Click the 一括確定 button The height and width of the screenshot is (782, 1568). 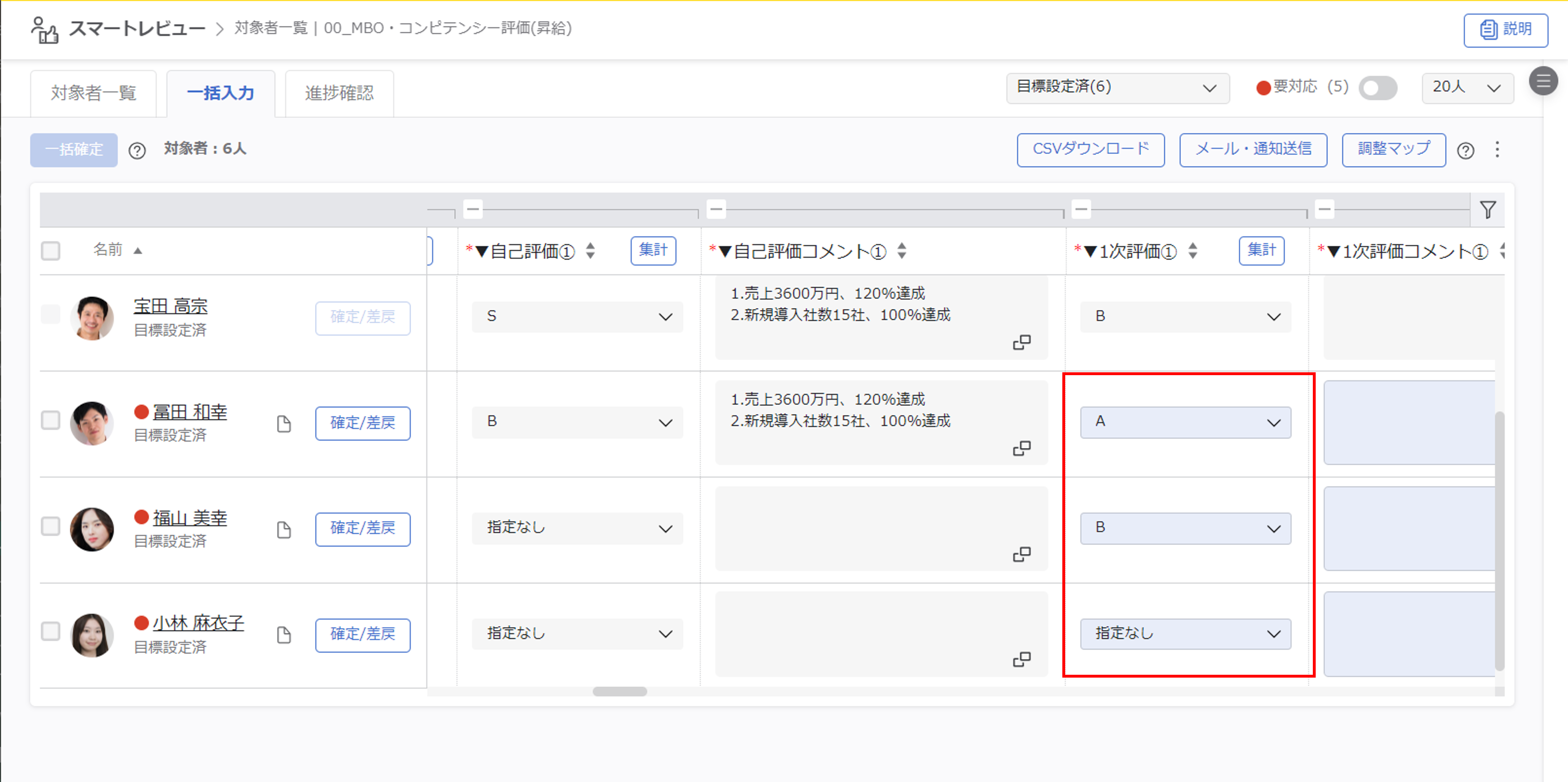tap(74, 150)
